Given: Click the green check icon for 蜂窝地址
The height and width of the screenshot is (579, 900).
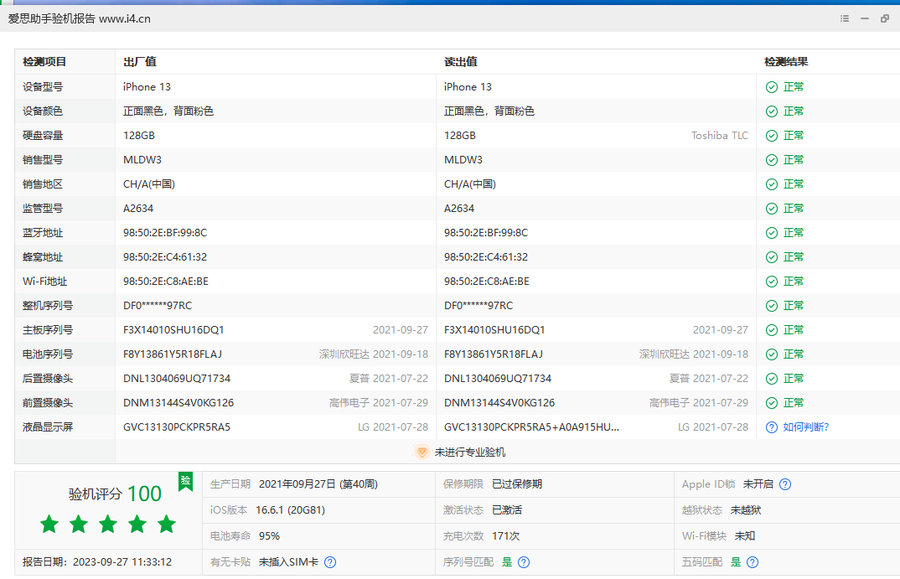Looking at the screenshot, I should pos(771,257).
